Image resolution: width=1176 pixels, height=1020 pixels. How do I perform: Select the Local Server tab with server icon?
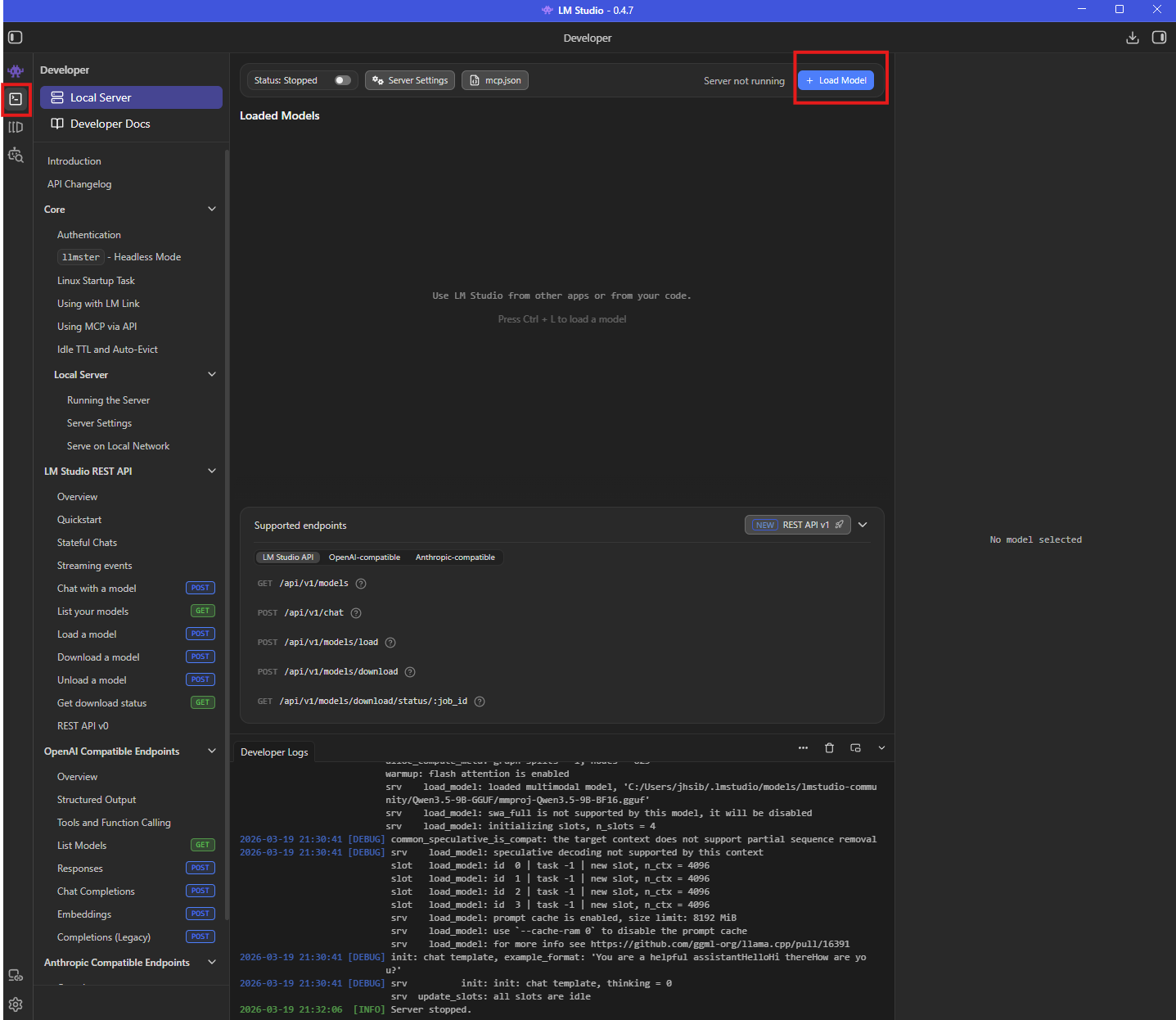(131, 97)
